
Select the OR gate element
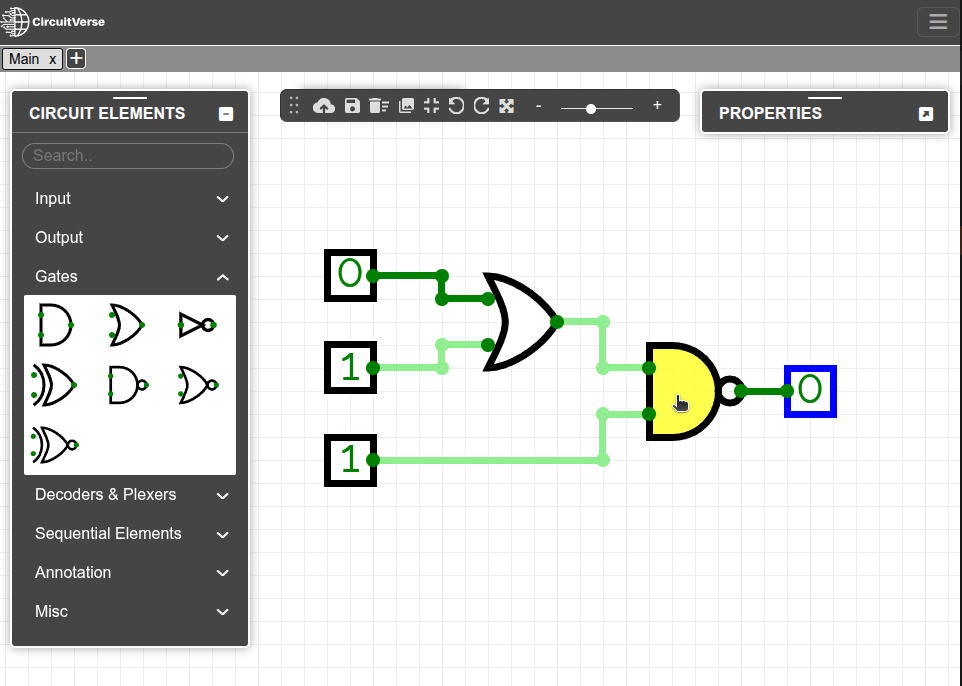127,324
